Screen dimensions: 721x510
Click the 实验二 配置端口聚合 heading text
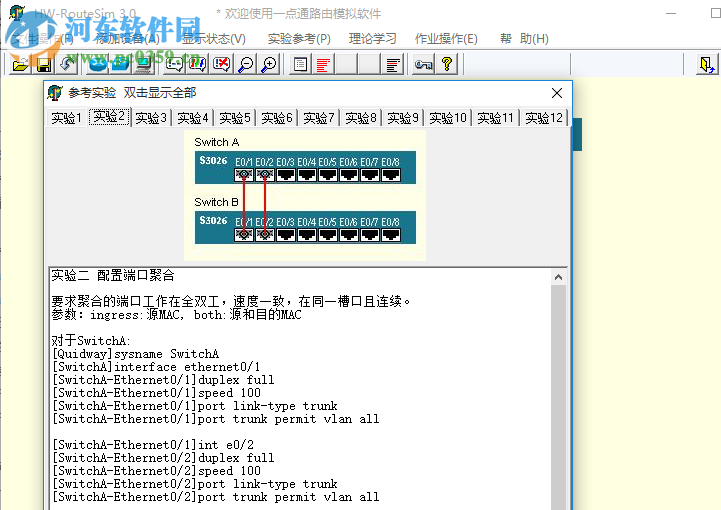113,275
